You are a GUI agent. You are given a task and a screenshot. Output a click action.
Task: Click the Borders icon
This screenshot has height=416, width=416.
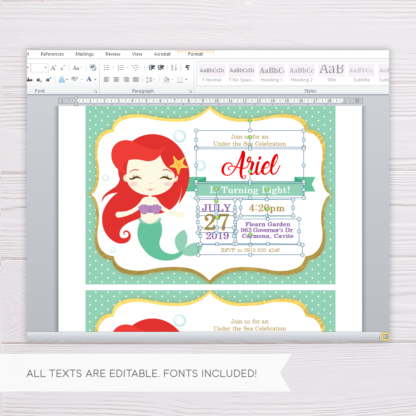coord(180,80)
